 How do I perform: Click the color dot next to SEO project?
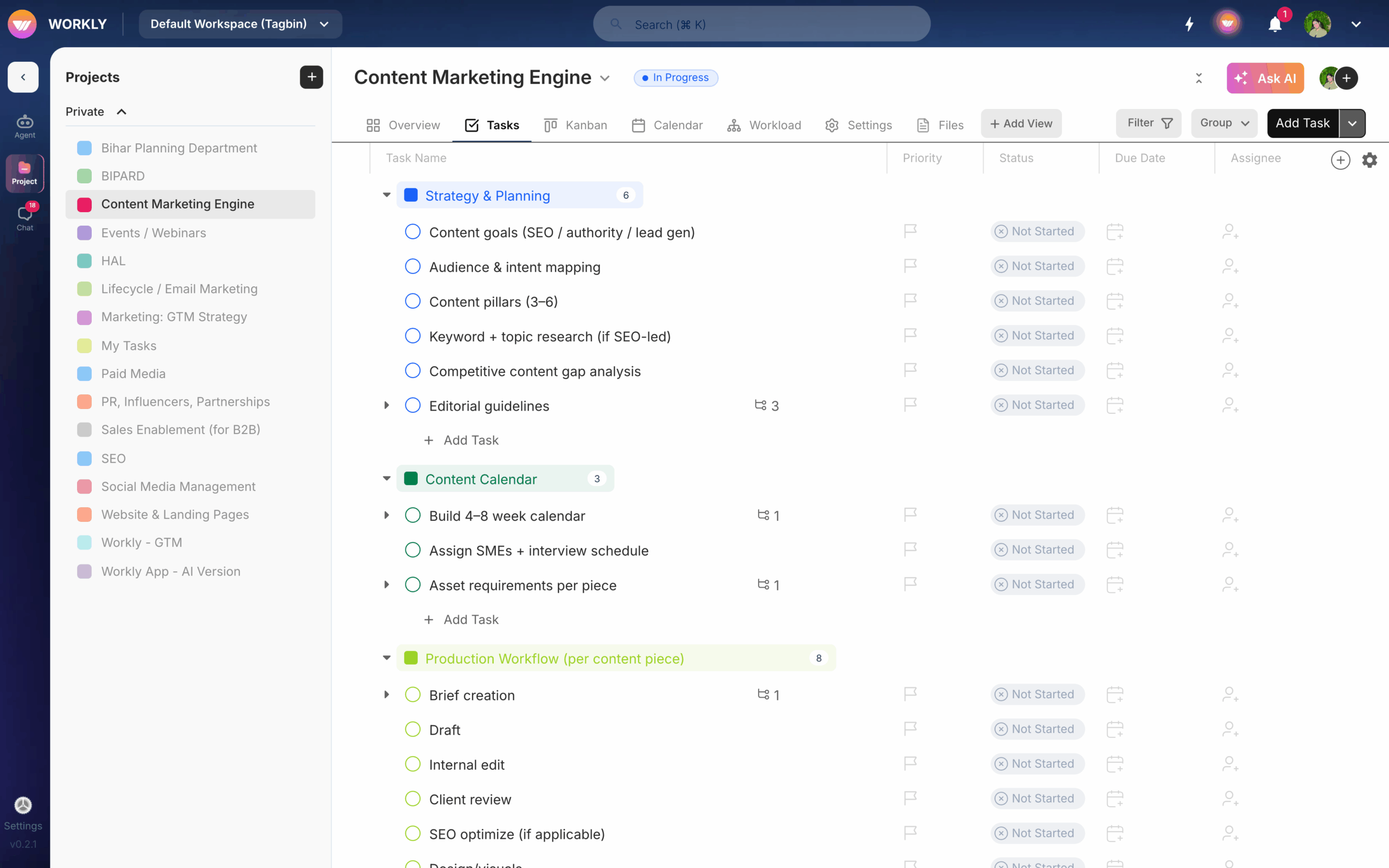coord(85,458)
